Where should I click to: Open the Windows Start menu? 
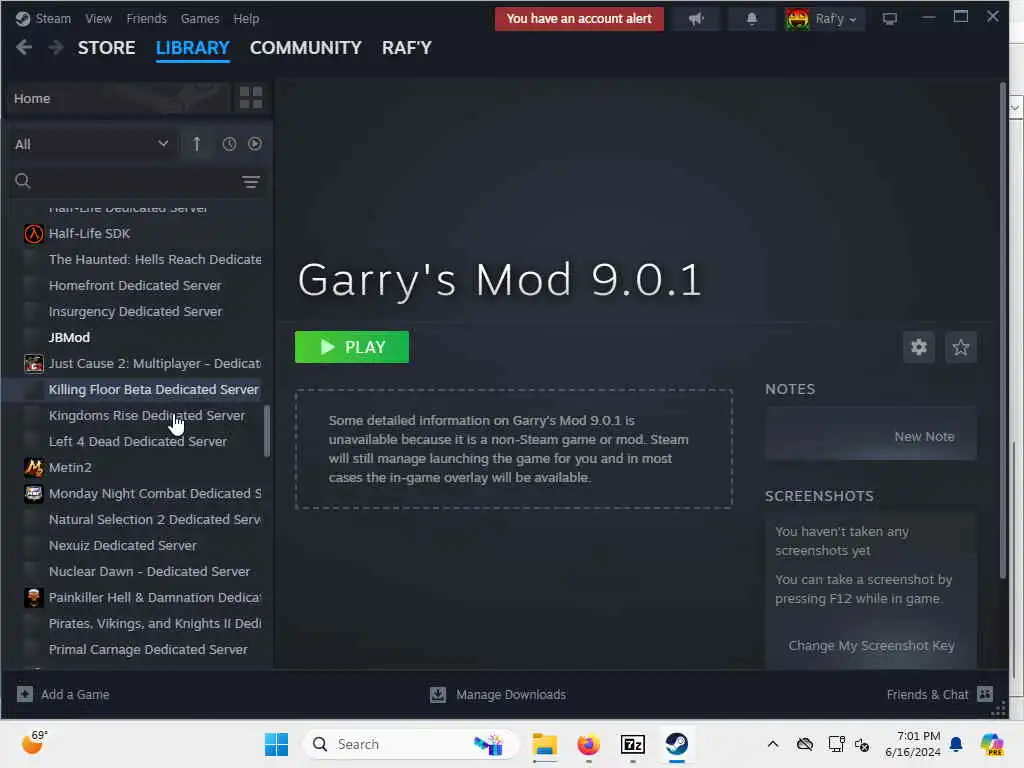point(276,744)
